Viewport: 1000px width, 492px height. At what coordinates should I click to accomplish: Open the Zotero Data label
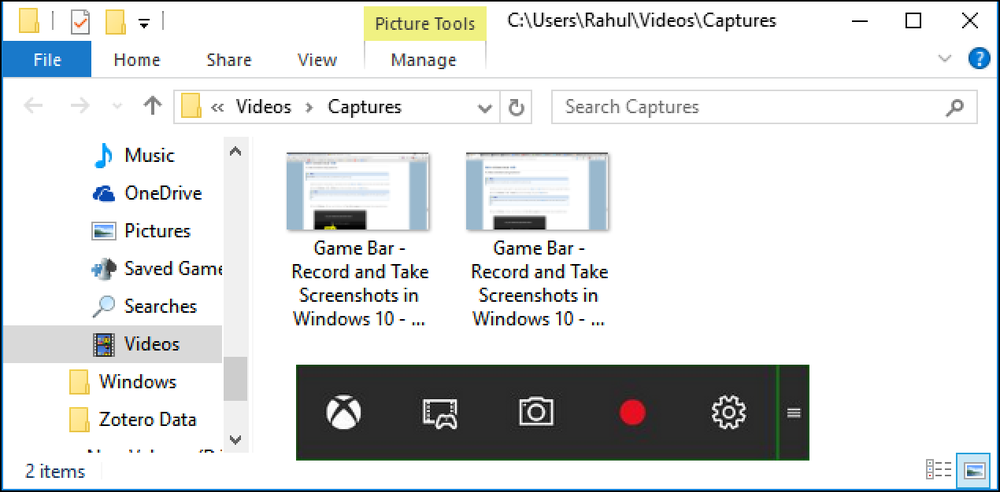[x=148, y=420]
